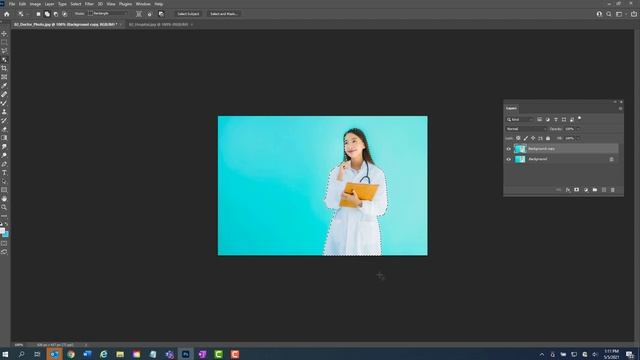The image size is (640, 360).
Task: Switch to the second document tab
Action: [x=158, y=24]
